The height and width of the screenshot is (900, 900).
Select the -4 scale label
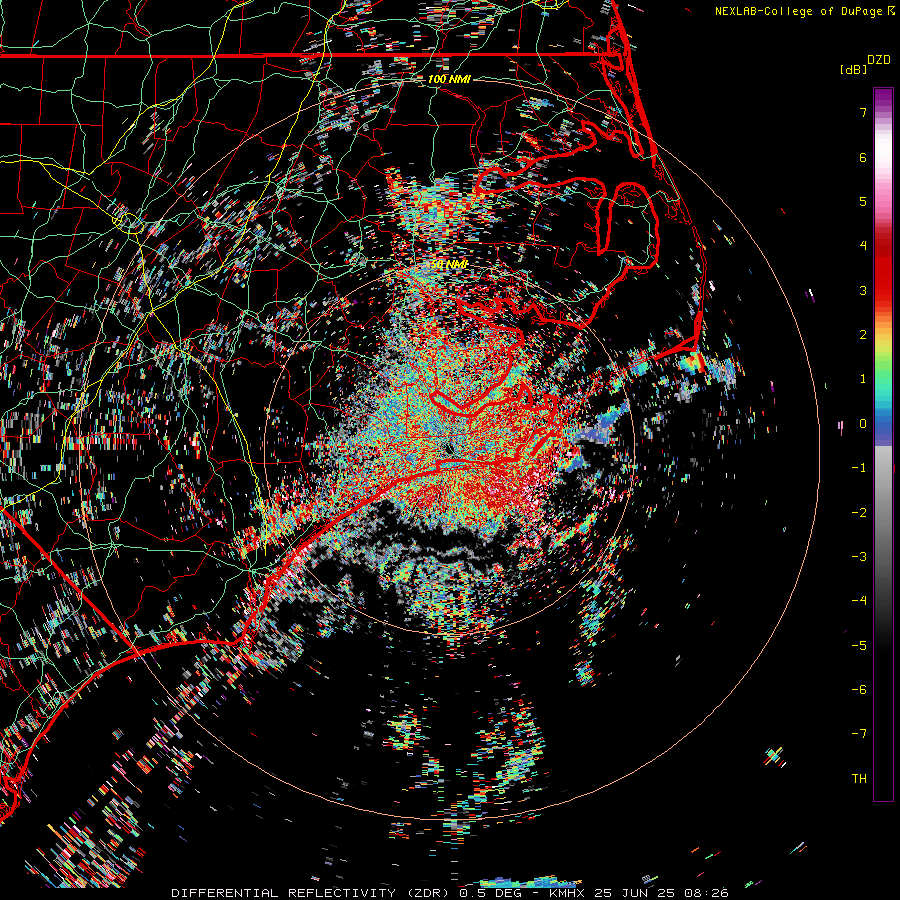(x=859, y=601)
